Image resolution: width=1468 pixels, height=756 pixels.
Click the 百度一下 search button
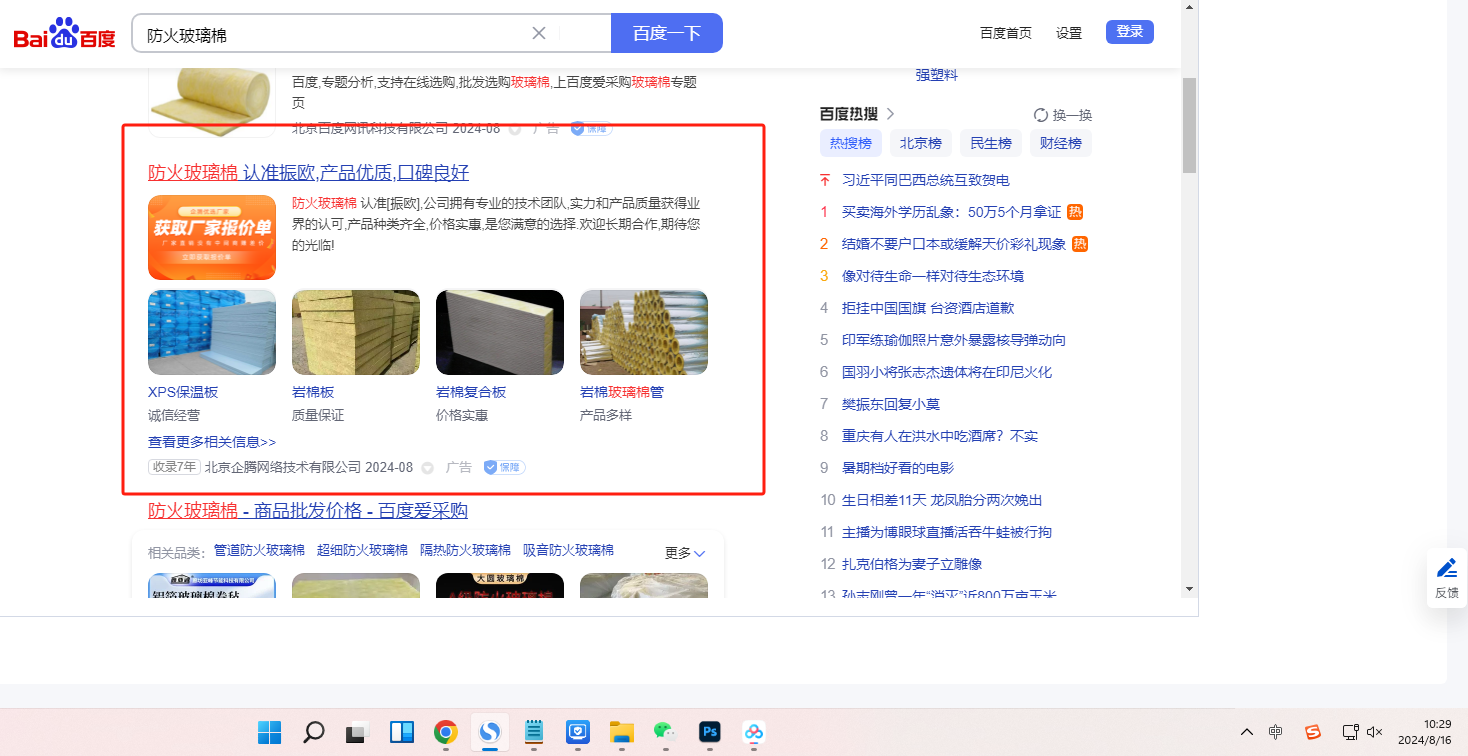pyautogui.click(x=667, y=33)
